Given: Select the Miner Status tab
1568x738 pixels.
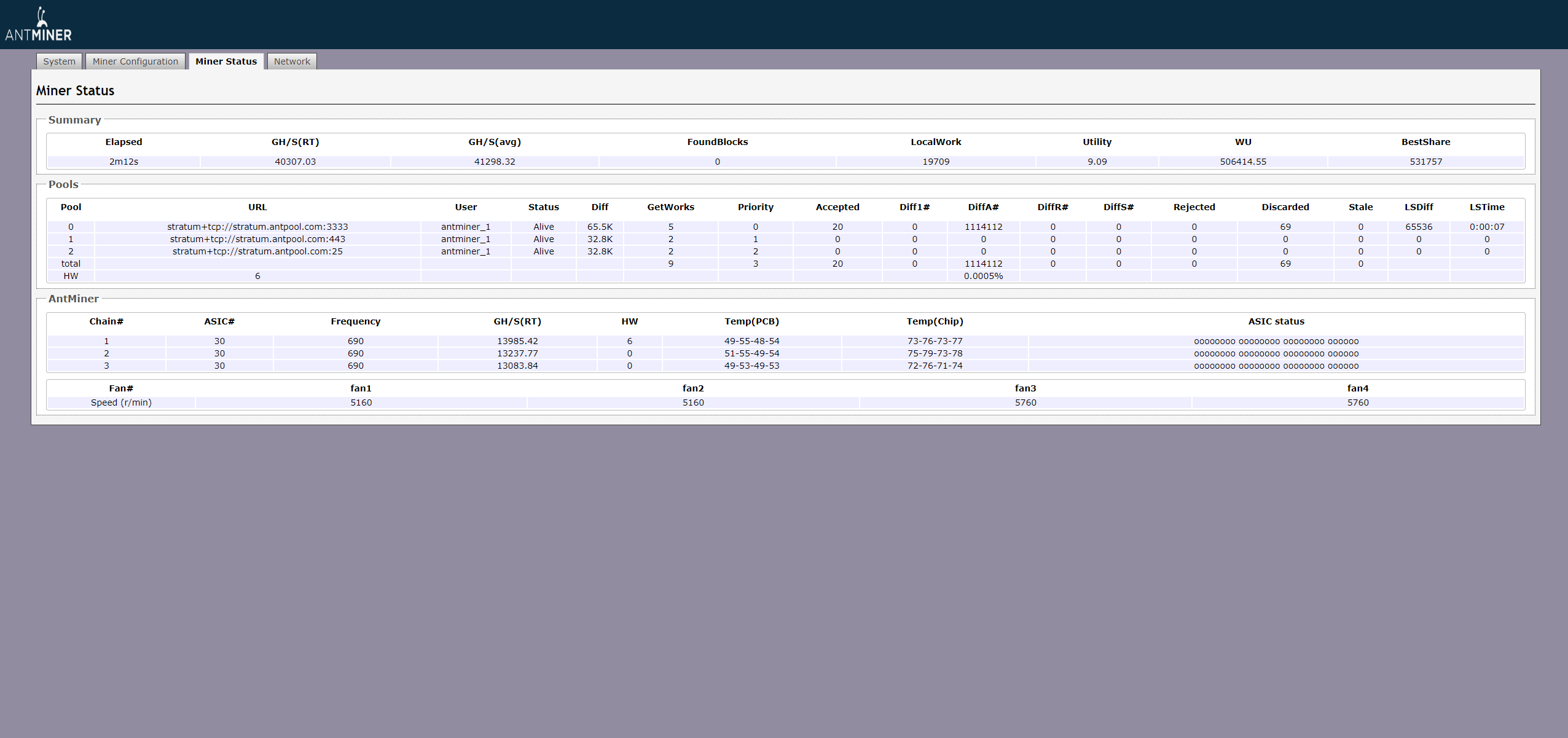Looking at the screenshot, I should 226,61.
